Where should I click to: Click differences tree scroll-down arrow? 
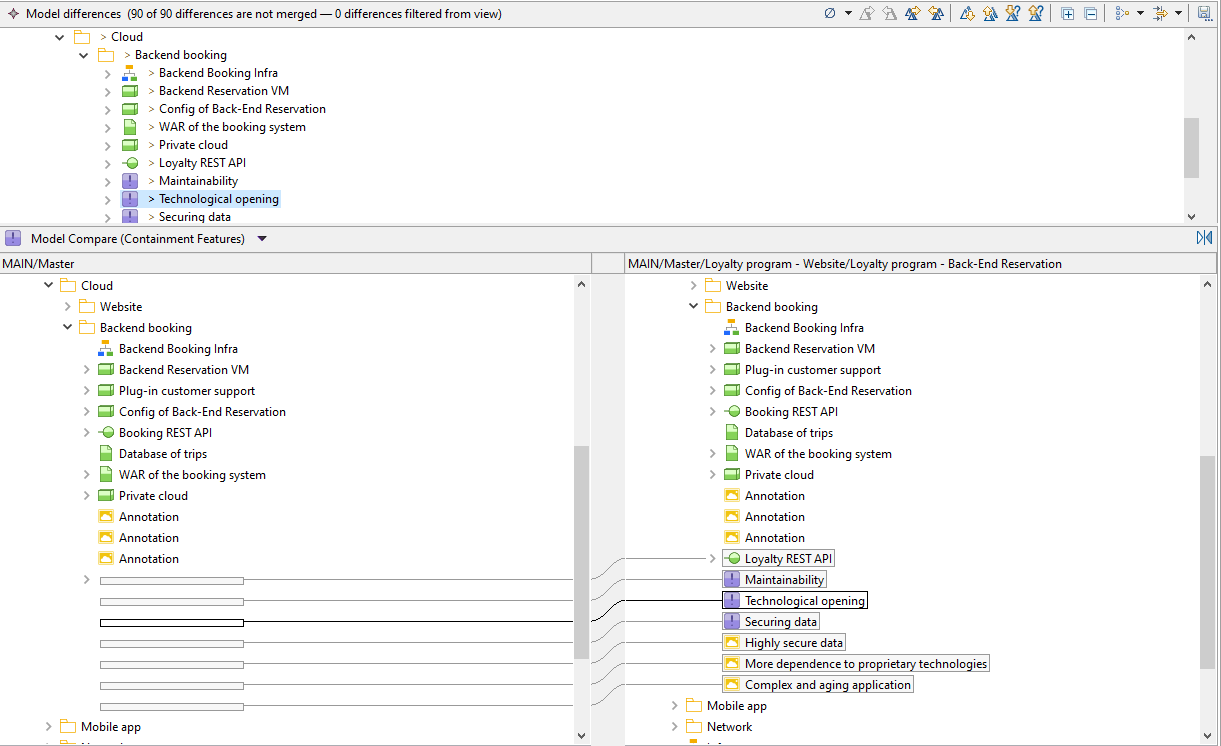1191,216
